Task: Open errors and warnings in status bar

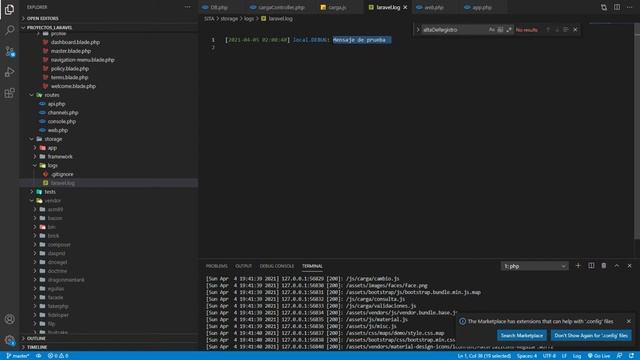Action: pos(58,356)
